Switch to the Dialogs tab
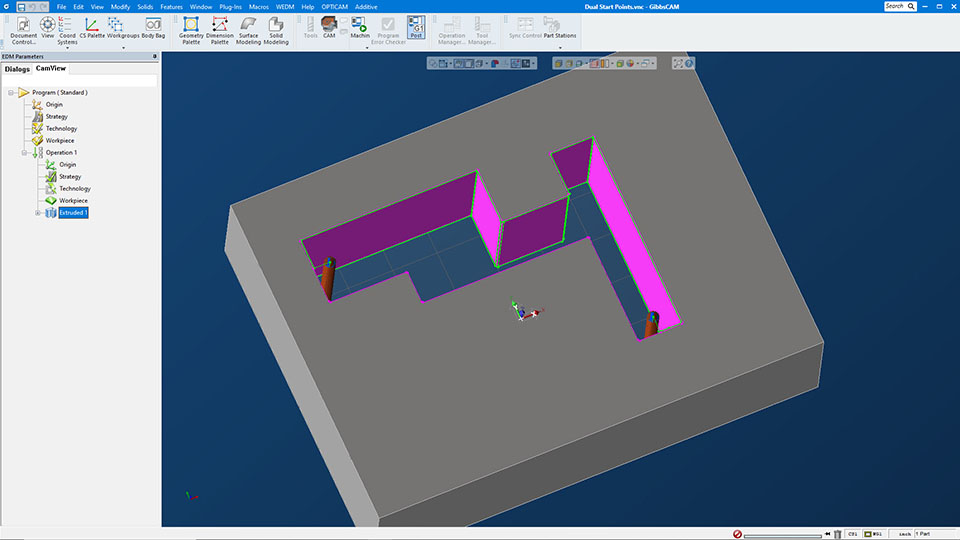This screenshot has height=540, width=960. [x=17, y=69]
